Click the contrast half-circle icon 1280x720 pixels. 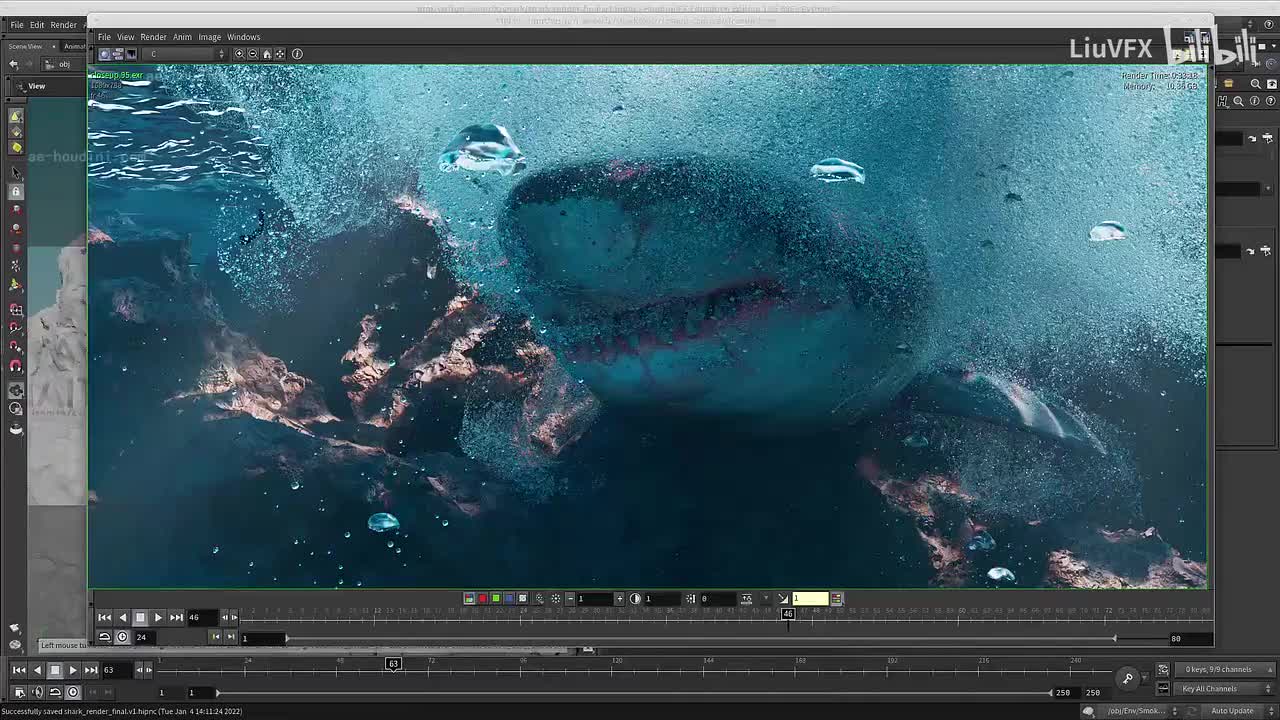pyautogui.click(x=635, y=599)
